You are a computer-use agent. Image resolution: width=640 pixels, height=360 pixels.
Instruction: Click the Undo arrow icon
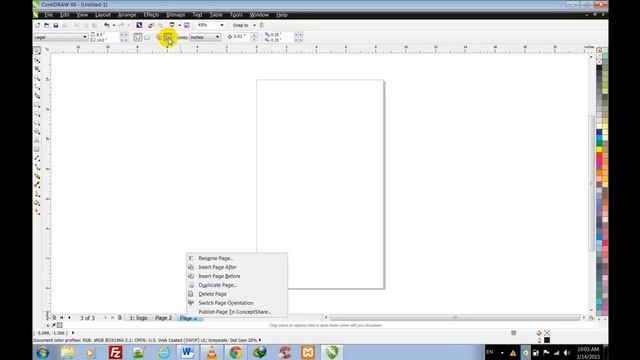coord(107,25)
